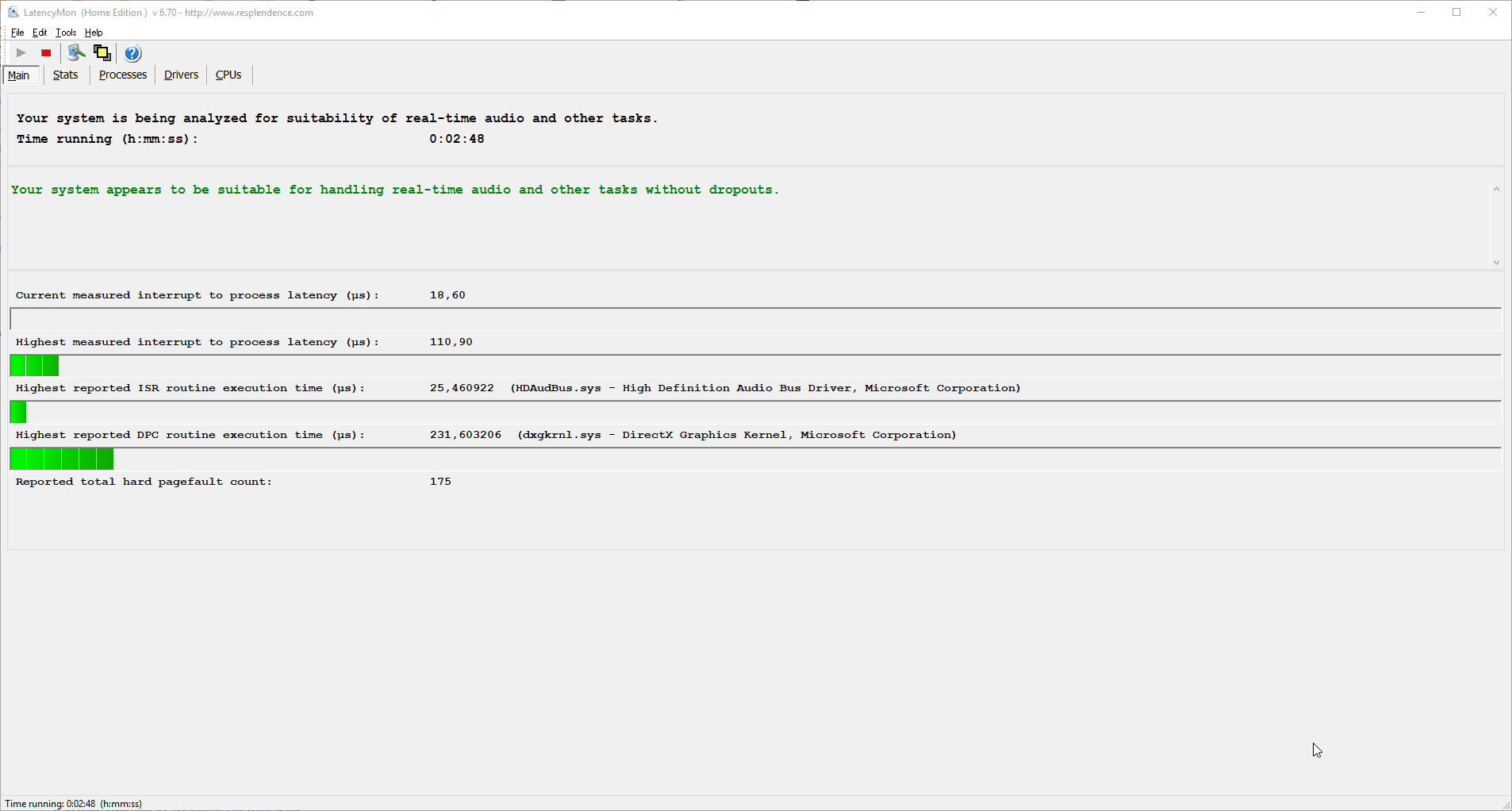The width and height of the screenshot is (1512, 811).
Task: Switch to the Stats tab
Action: coord(65,75)
